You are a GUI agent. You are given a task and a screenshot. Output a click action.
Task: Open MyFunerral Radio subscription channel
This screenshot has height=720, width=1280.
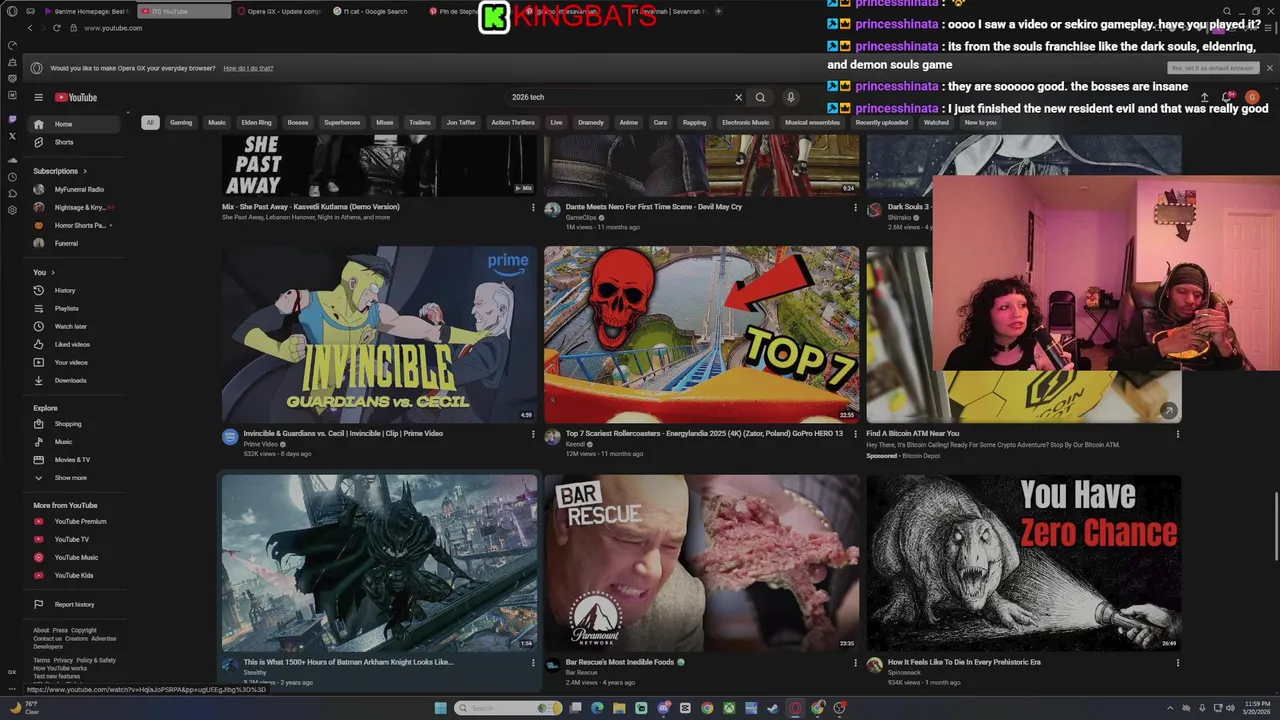pos(75,189)
